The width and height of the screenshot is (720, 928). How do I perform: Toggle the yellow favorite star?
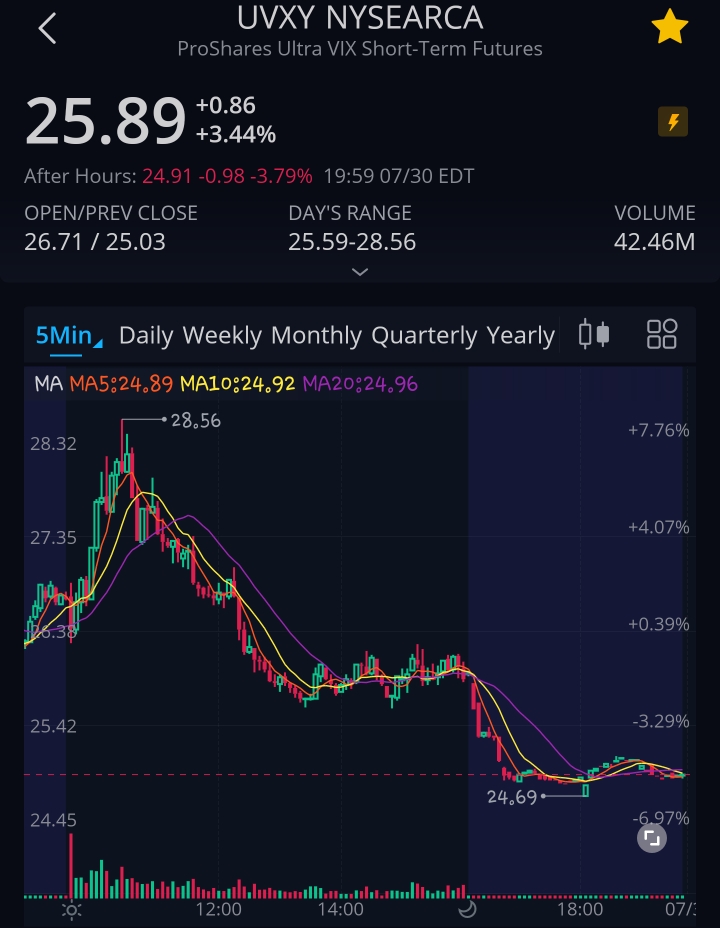pos(670,27)
